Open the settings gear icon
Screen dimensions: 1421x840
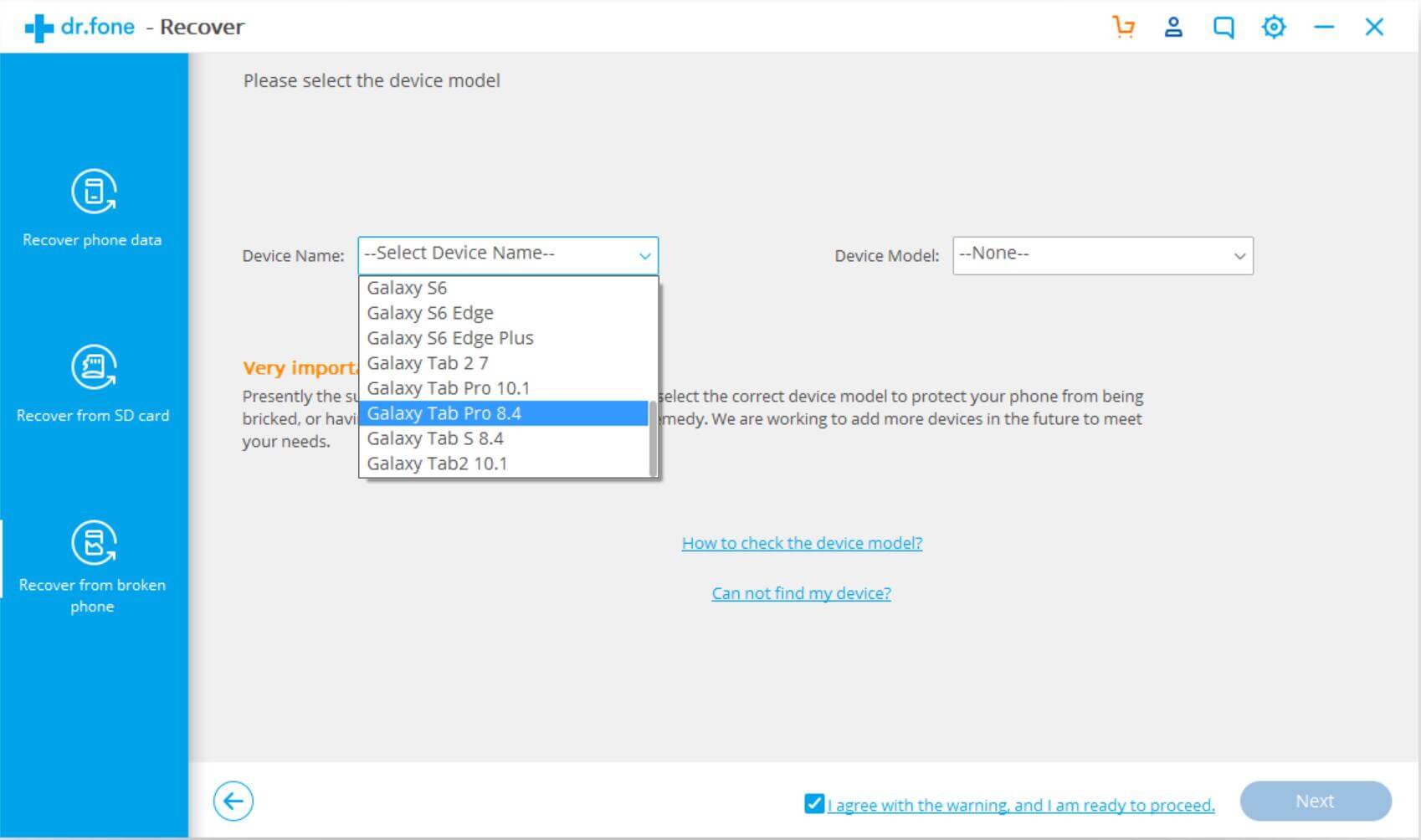[x=1274, y=27]
